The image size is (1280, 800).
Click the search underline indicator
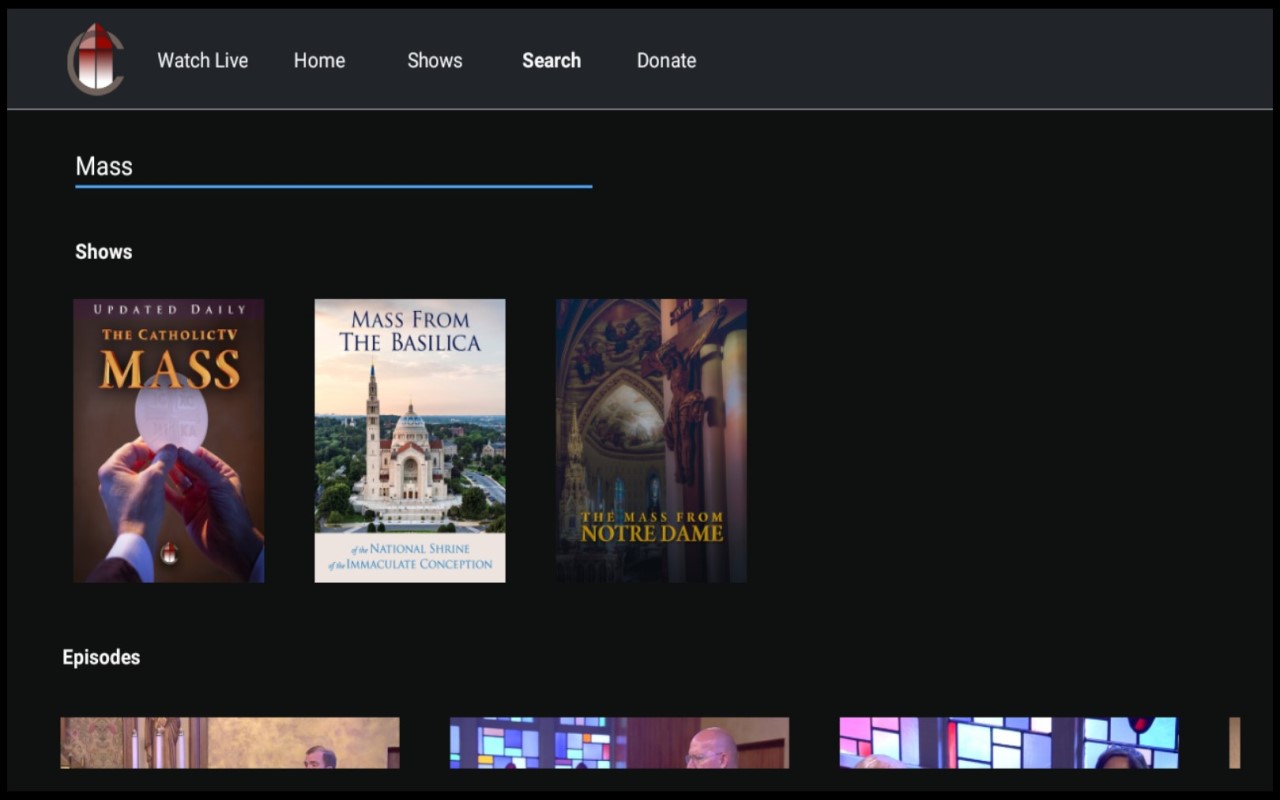332,185
